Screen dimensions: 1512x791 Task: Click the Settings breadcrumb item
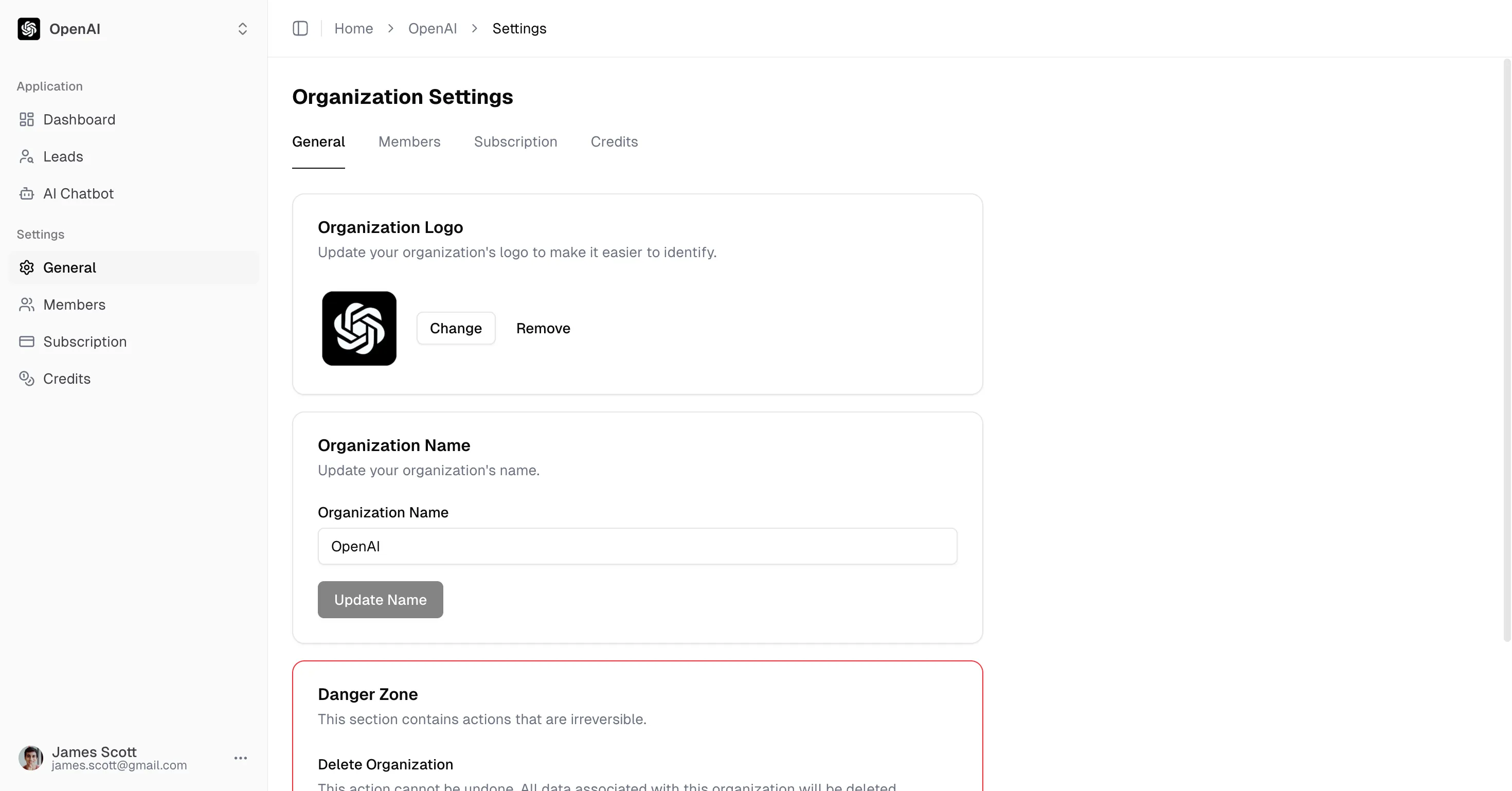click(519, 29)
